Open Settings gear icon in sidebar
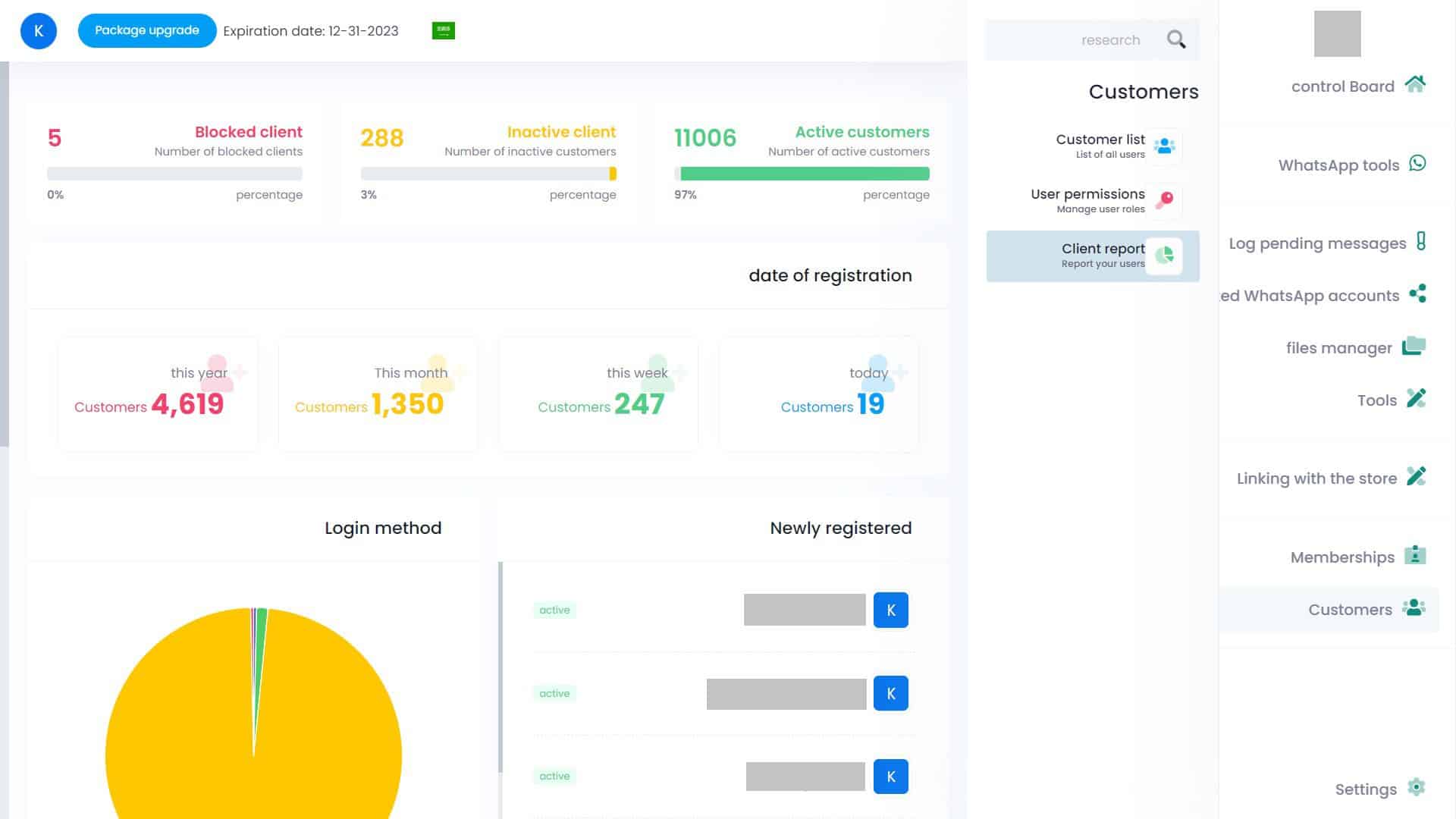This screenshot has height=819, width=1456. pos(1415,787)
